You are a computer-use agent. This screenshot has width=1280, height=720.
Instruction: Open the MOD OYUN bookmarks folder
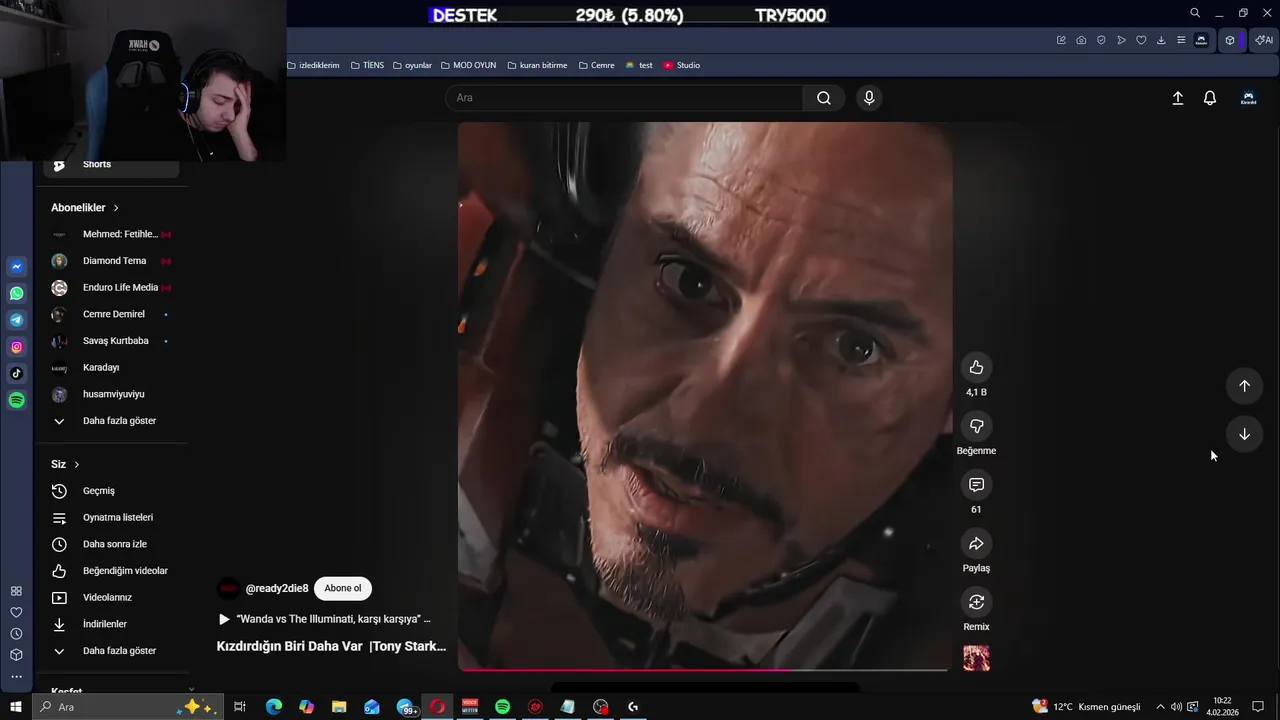468,65
